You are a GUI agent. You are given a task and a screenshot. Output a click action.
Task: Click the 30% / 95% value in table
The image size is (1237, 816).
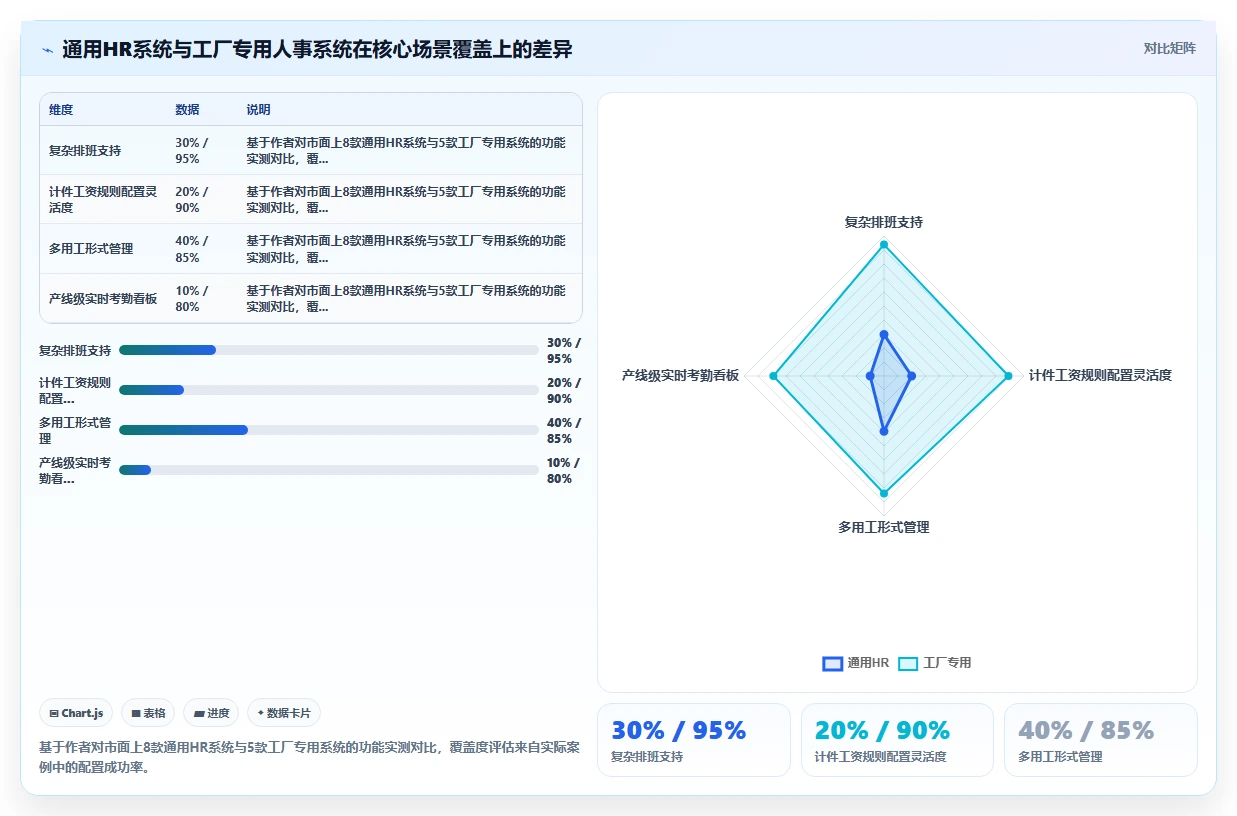click(x=192, y=150)
